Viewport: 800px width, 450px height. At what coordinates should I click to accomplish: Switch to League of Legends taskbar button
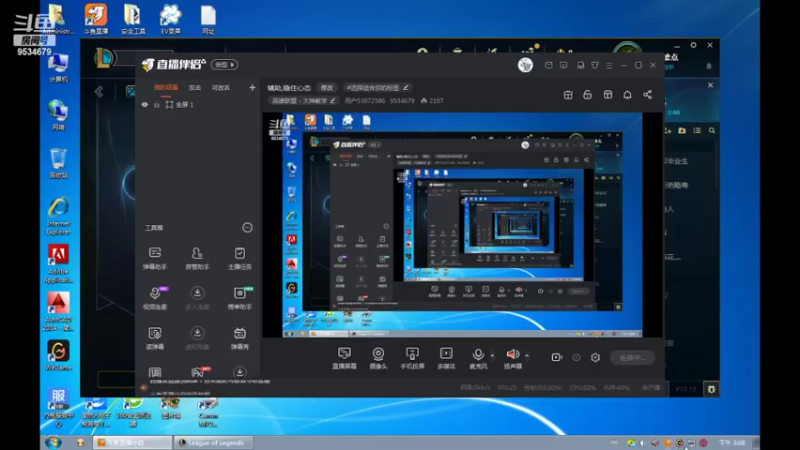click(211, 443)
